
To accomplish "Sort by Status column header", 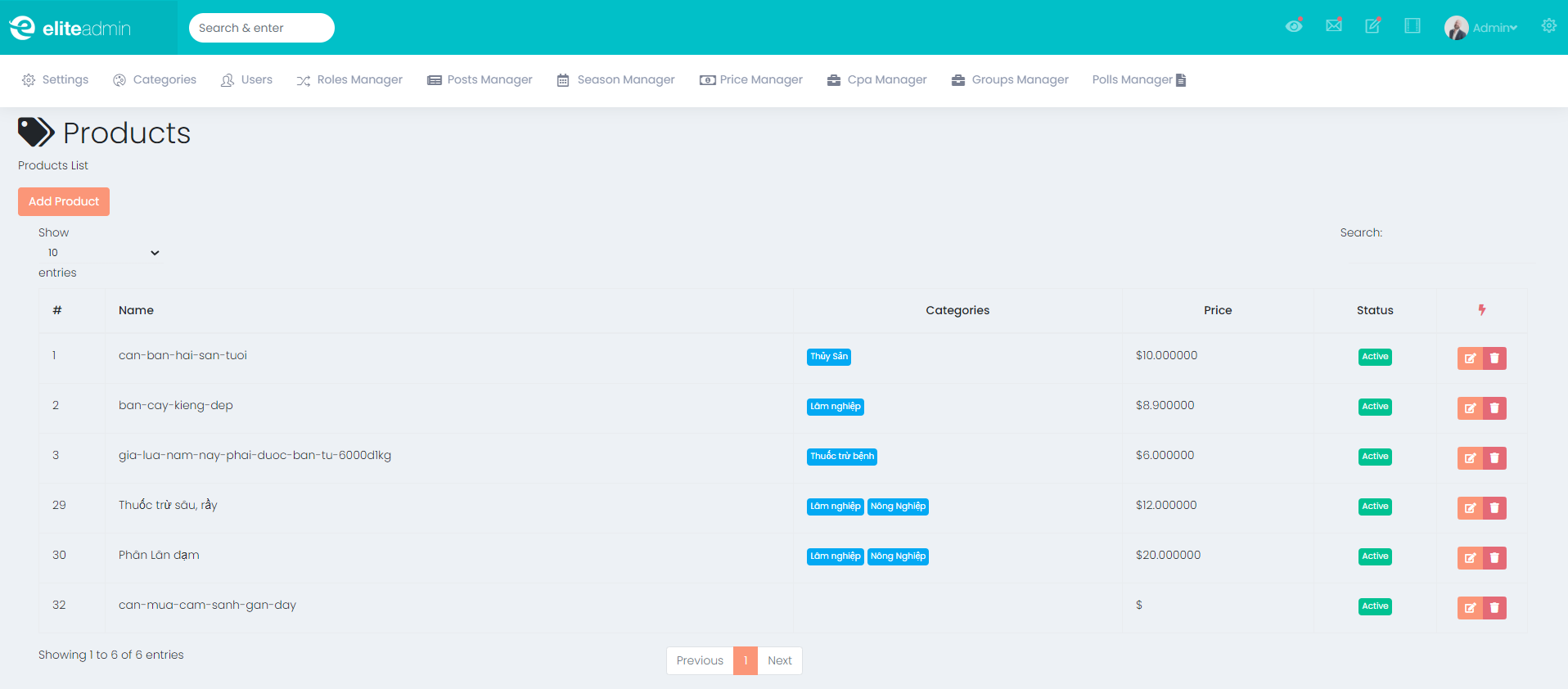I will coord(1375,310).
